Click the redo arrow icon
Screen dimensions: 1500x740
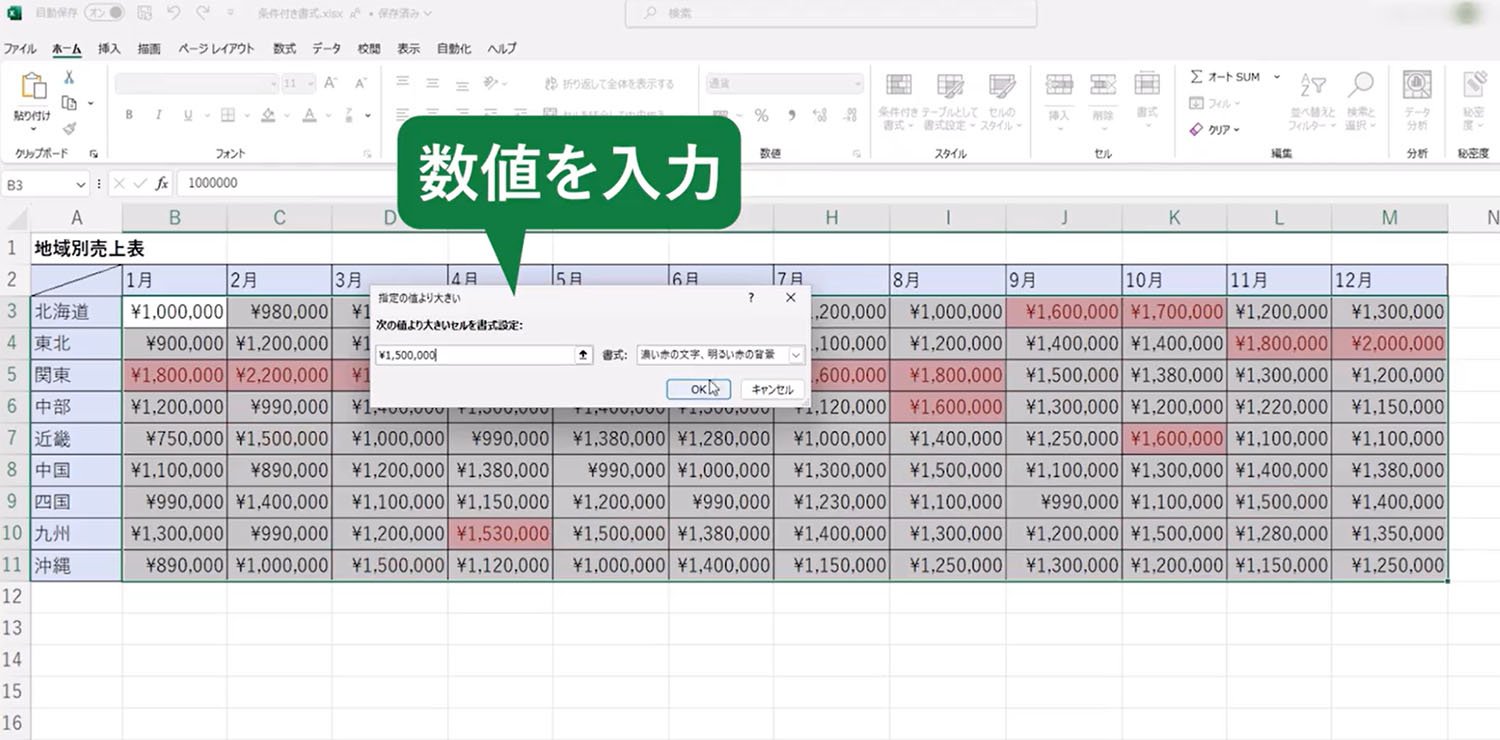pos(203,13)
